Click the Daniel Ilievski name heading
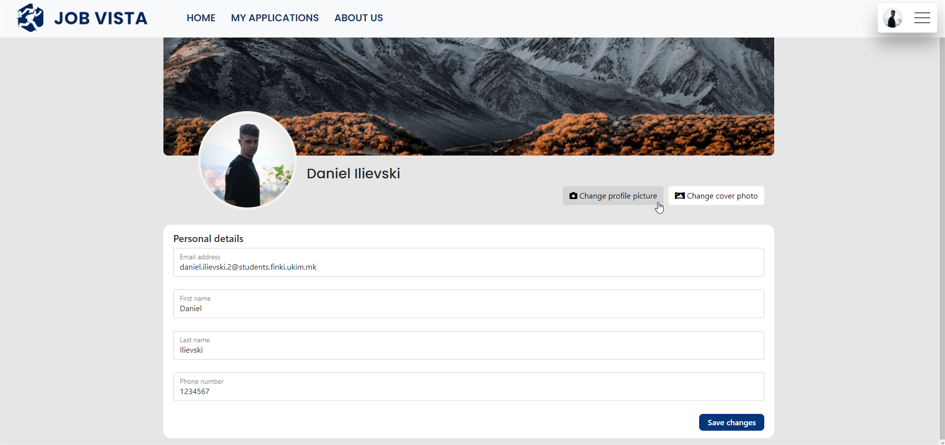 tap(353, 174)
